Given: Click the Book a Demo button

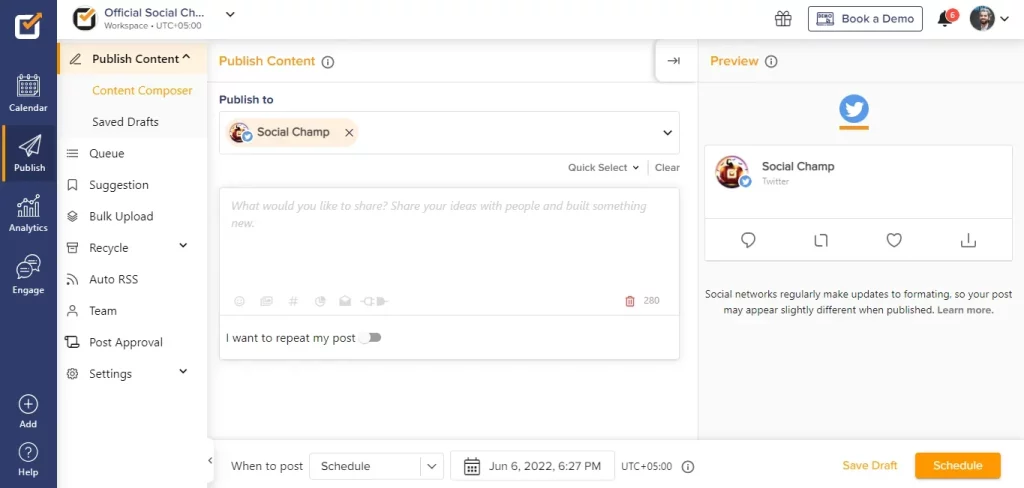Looking at the screenshot, I should click(x=865, y=19).
